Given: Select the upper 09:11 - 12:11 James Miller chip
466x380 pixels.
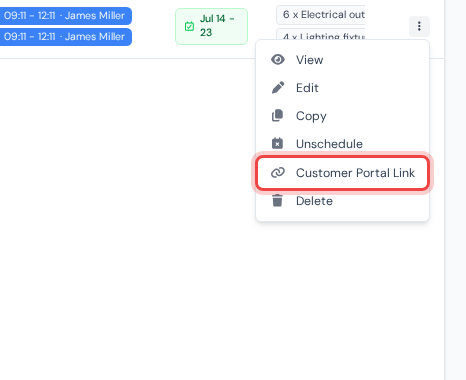Looking at the screenshot, I should [x=65, y=16].
